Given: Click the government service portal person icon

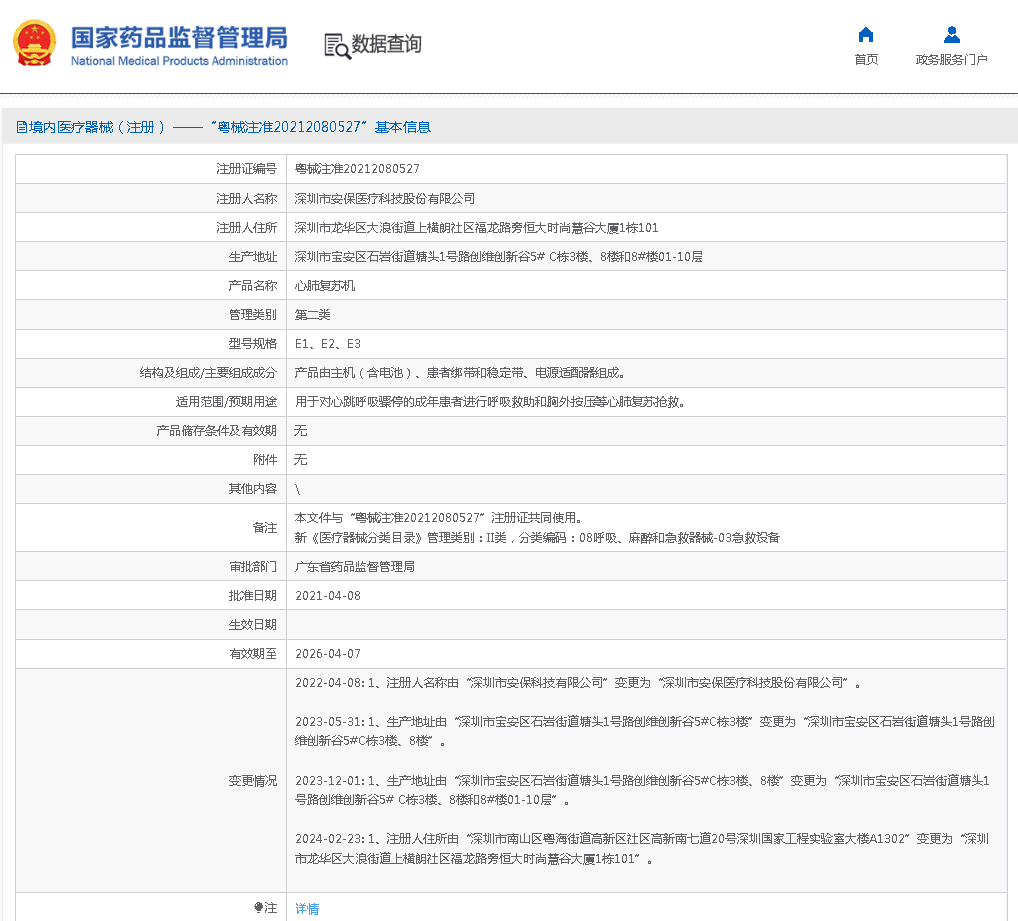Looking at the screenshot, I should click(951, 34).
